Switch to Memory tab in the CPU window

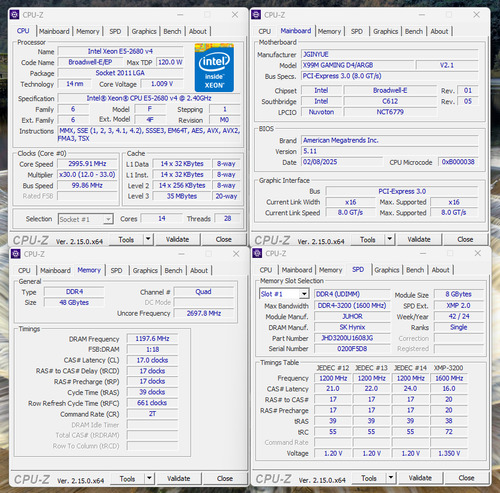(88, 31)
